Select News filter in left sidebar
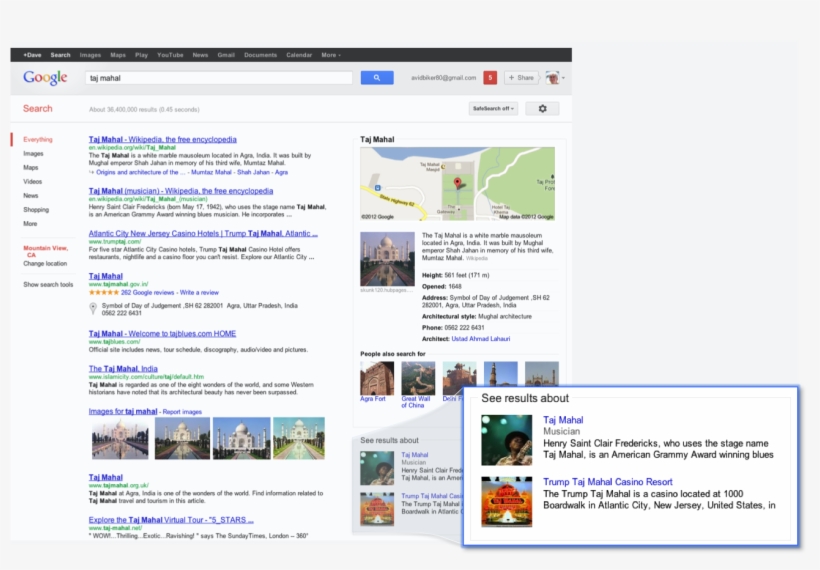Image resolution: width=820 pixels, height=570 pixels. [30, 196]
